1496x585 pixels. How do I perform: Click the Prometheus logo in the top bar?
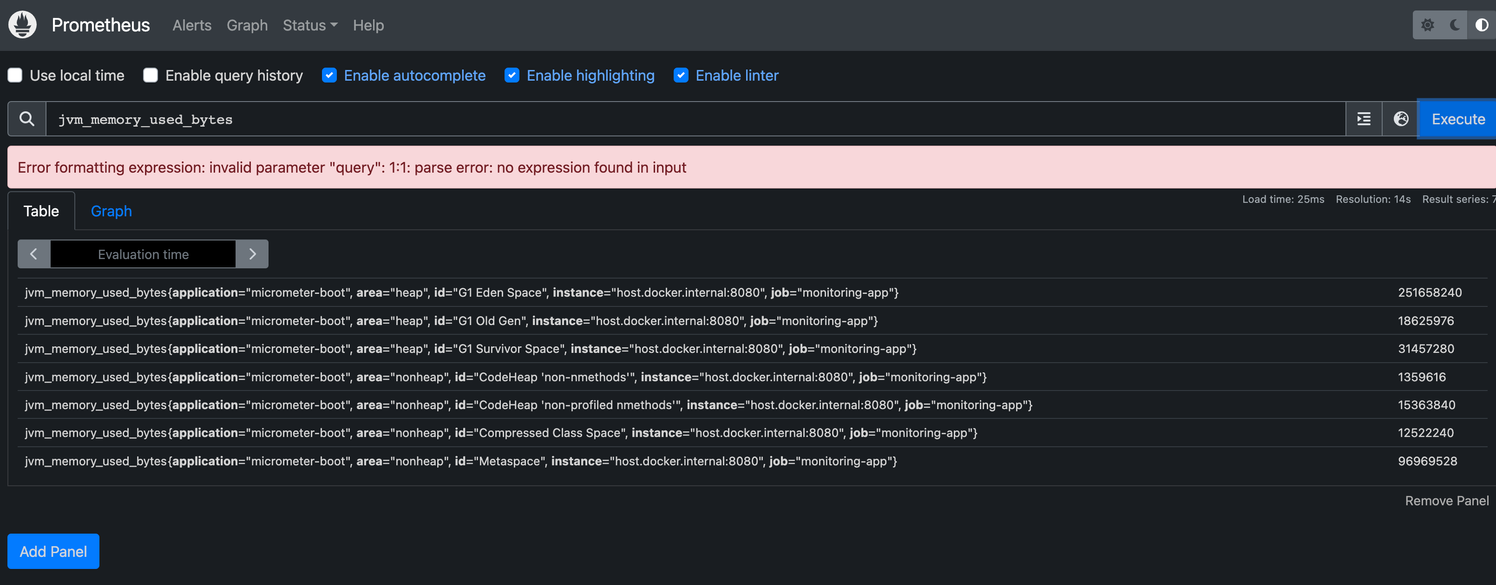22,24
